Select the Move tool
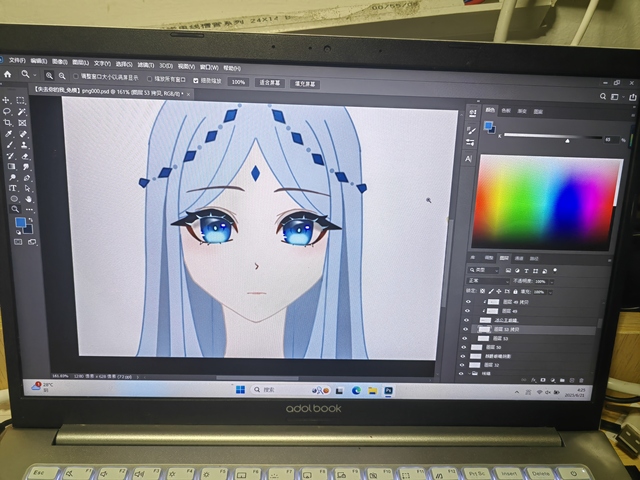Viewport: 640px width, 480px height. click(x=7, y=100)
